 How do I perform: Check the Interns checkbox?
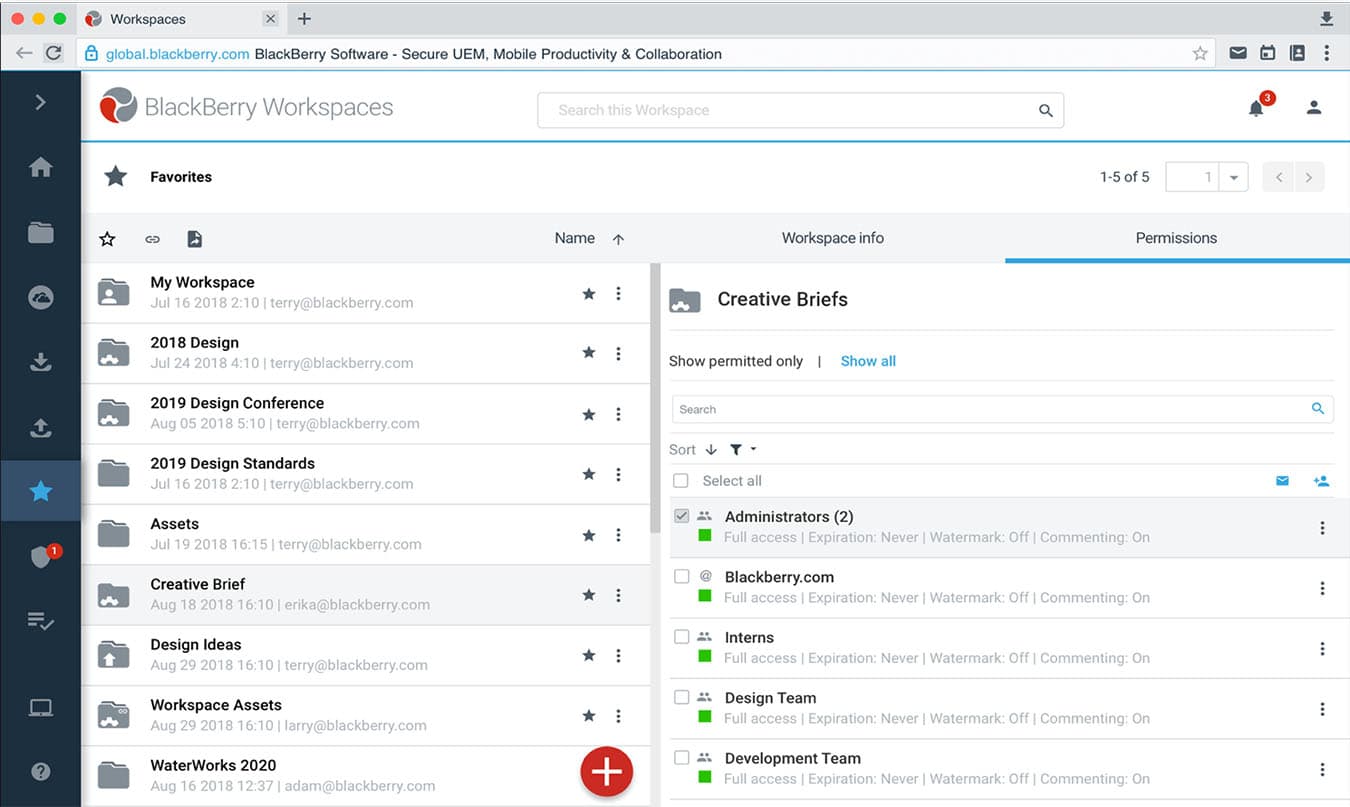tap(681, 637)
